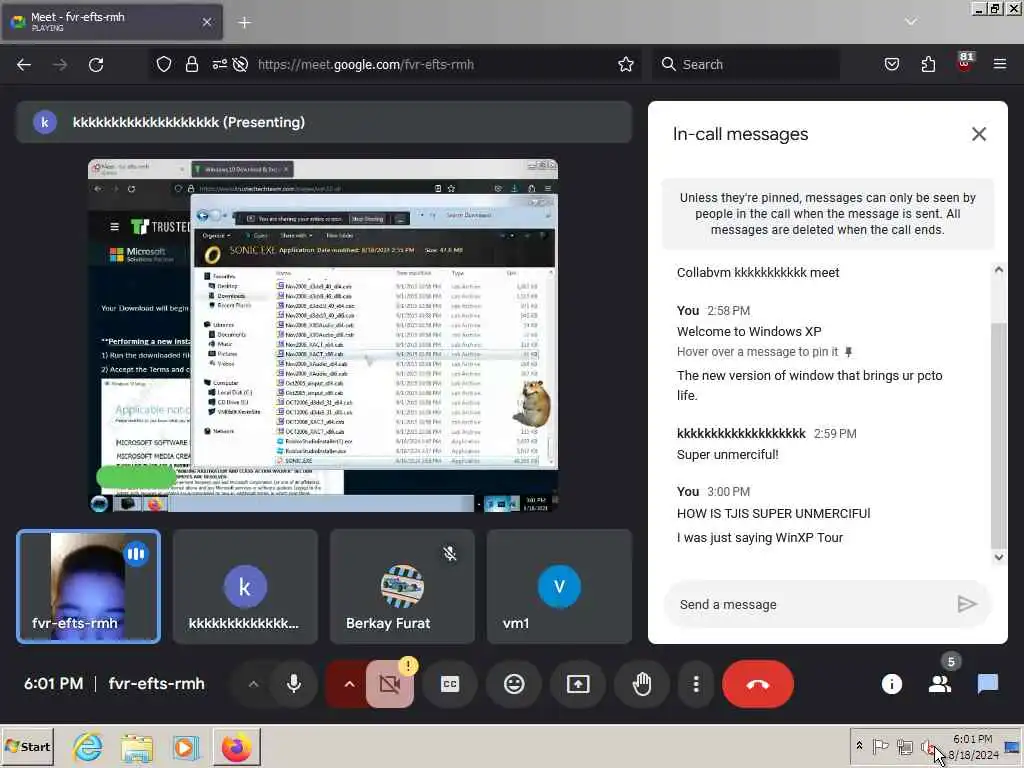Click the red extension badge showing 81
This screenshot has height=768, width=1024.
pyautogui.click(x=965, y=62)
